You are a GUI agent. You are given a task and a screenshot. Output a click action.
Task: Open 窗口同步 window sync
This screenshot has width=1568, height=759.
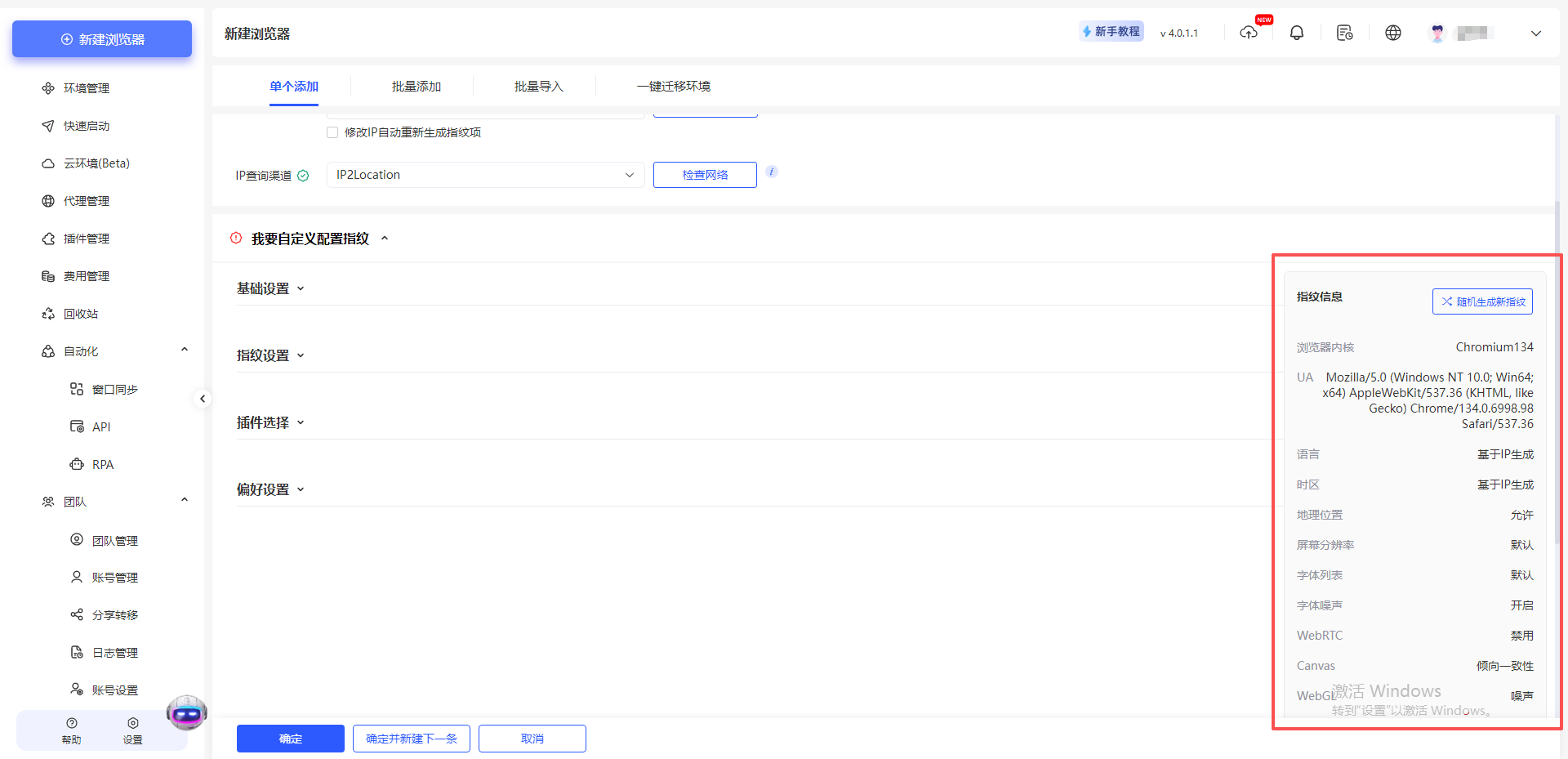point(114,389)
